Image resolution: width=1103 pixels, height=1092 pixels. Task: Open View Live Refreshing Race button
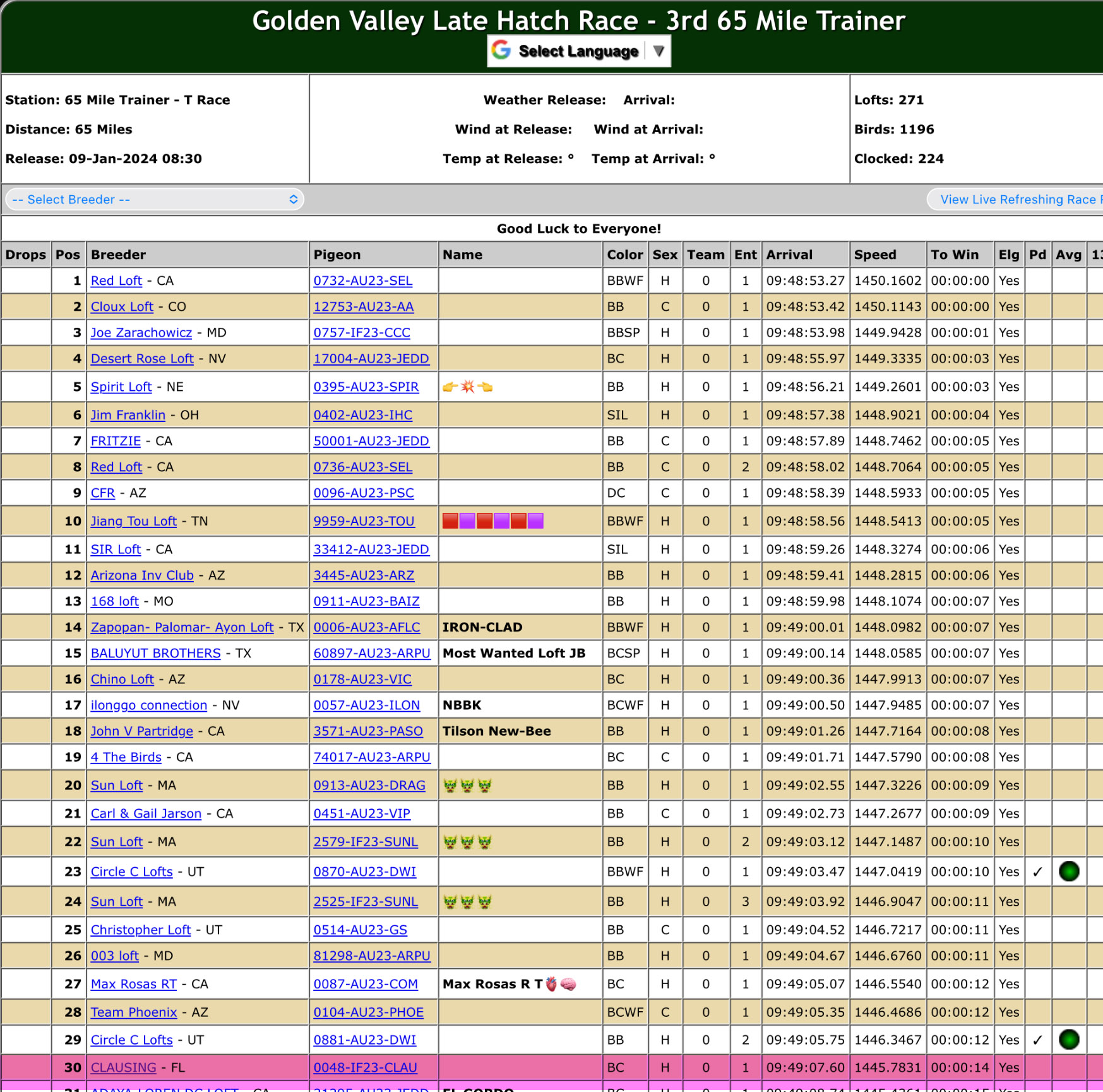pos(1017,200)
